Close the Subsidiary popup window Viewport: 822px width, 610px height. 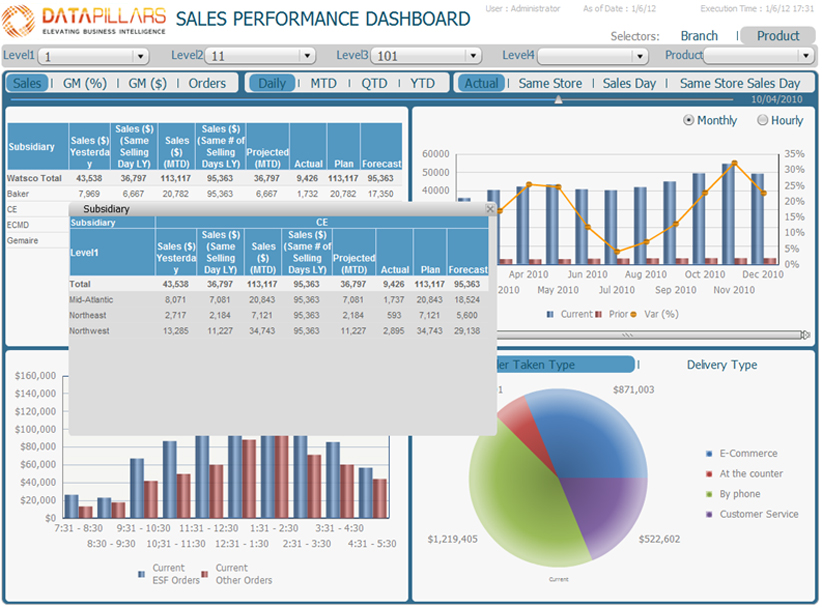[x=489, y=209]
